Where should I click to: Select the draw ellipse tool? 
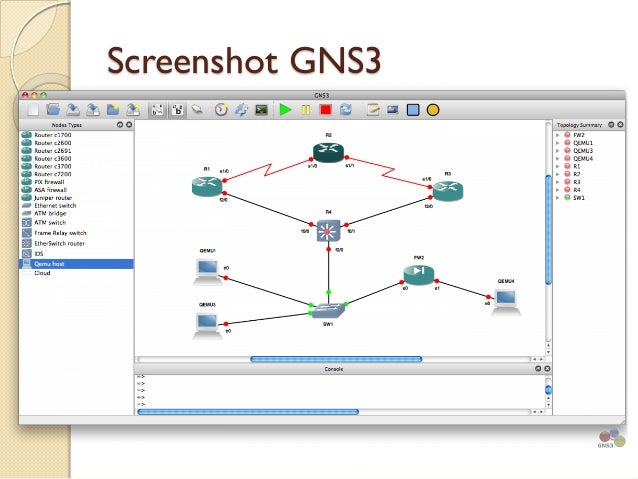pyautogui.click(x=433, y=110)
